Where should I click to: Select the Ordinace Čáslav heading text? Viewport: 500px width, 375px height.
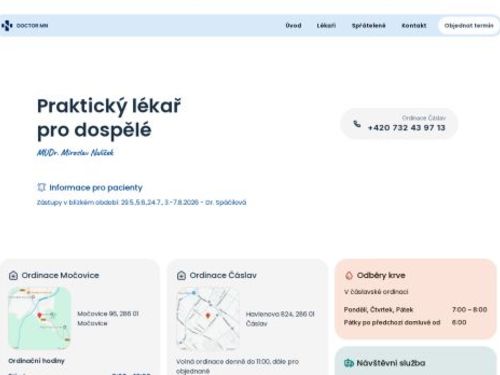[x=223, y=275]
